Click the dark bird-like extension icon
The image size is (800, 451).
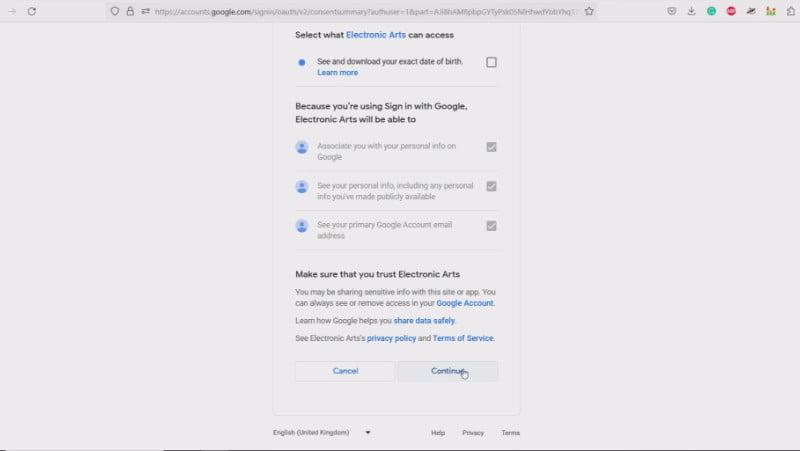[751, 11]
